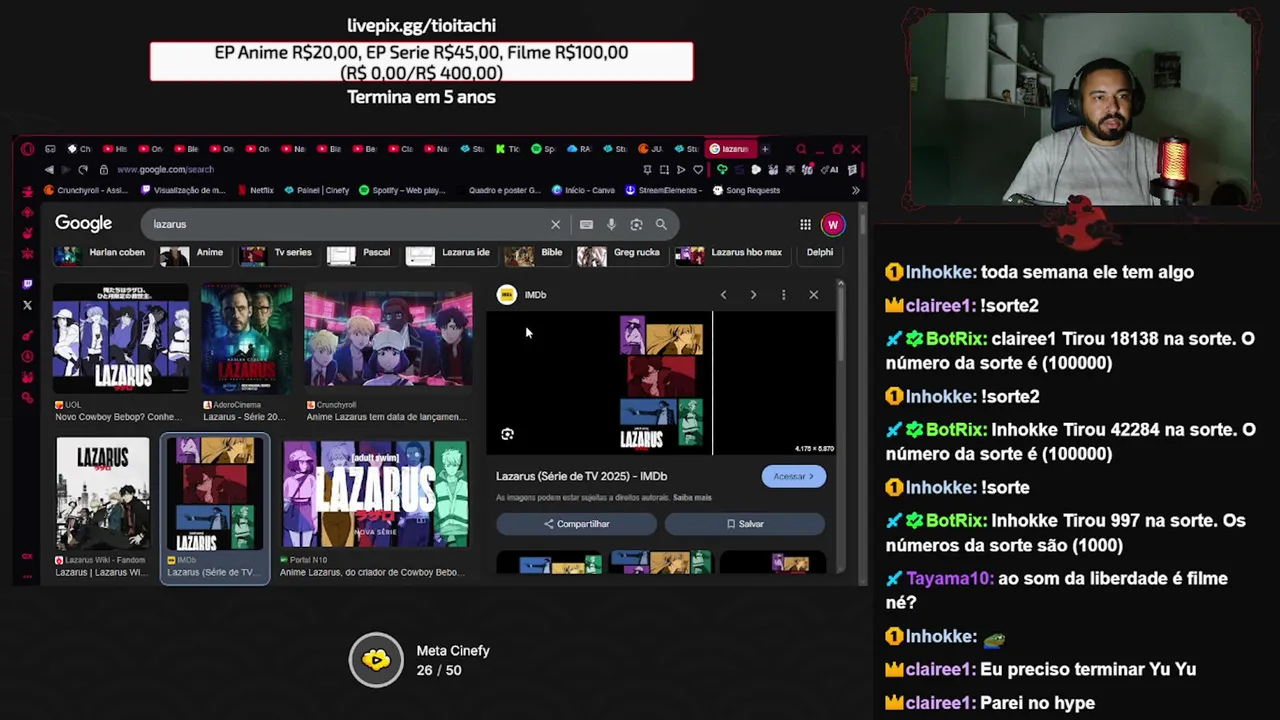Click X (Twitter) icon in browser sidebar
This screenshot has width=1280, height=720.
coord(27,305)
